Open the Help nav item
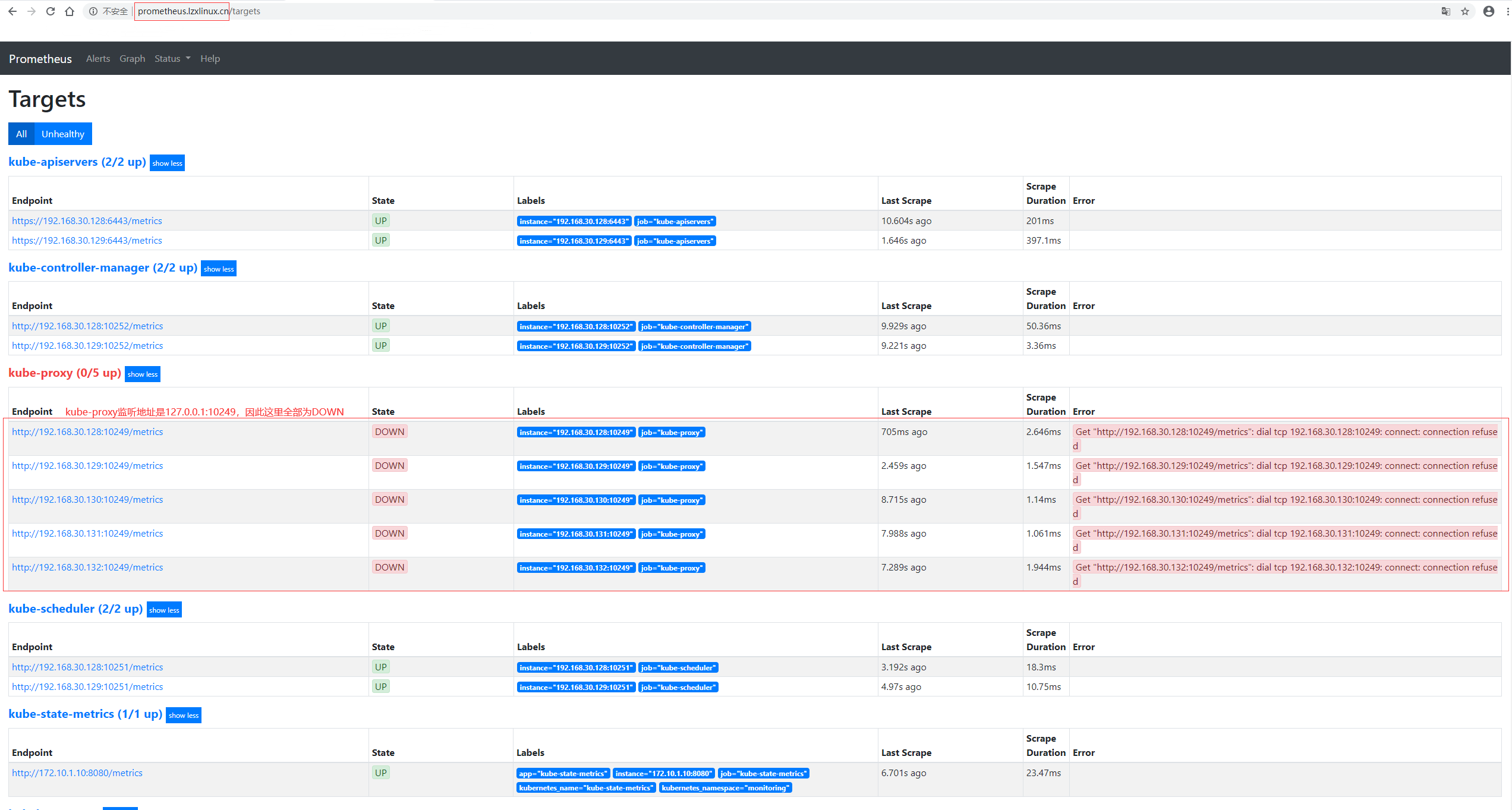1512x810 pixels. pos(210,59)
